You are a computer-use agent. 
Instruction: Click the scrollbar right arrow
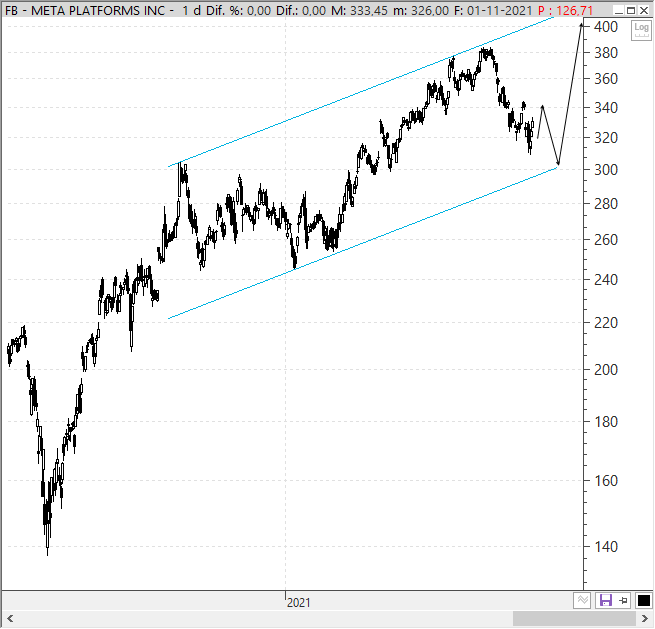point(645,619)
